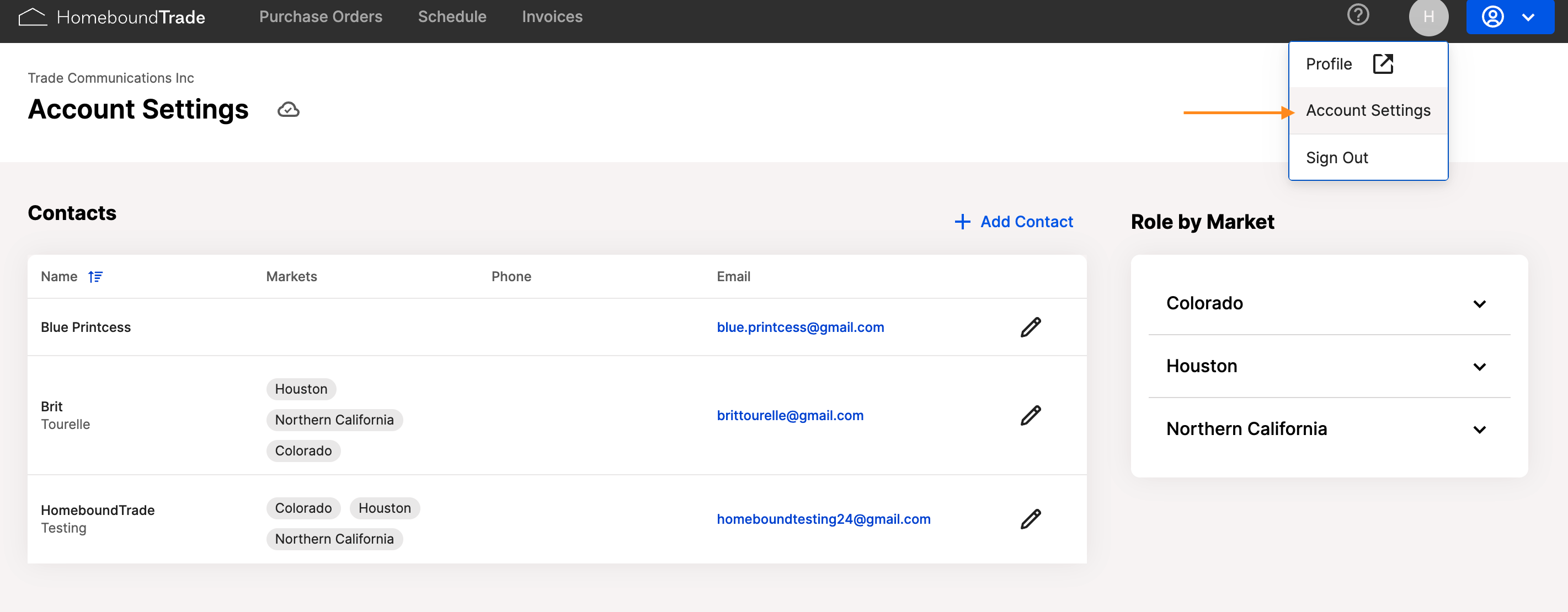Image resolution: width=1568 pixels, height=612 pixels.
Task: Expand the Houston market role section
Action: pos(1329,366)
